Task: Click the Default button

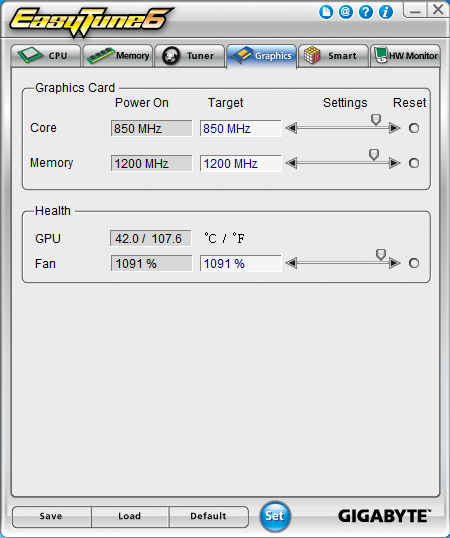Action: 208,516
